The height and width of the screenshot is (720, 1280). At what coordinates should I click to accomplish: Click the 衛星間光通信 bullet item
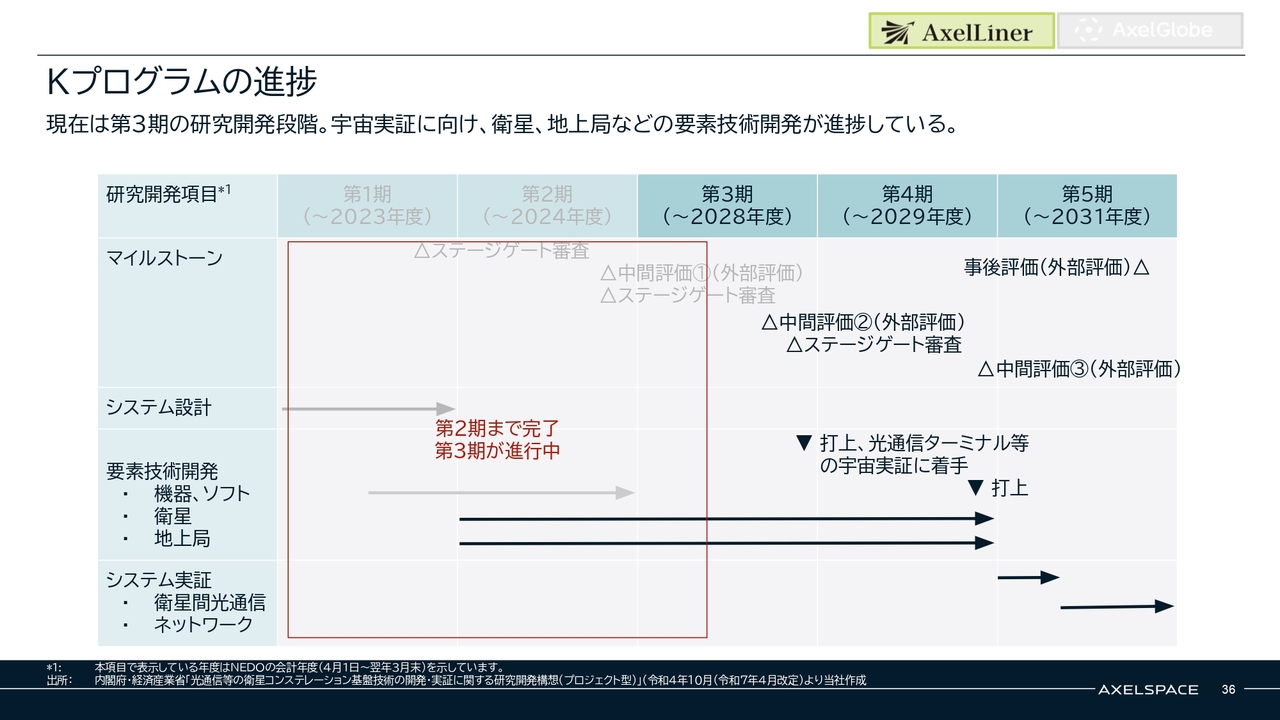[210, 603]
